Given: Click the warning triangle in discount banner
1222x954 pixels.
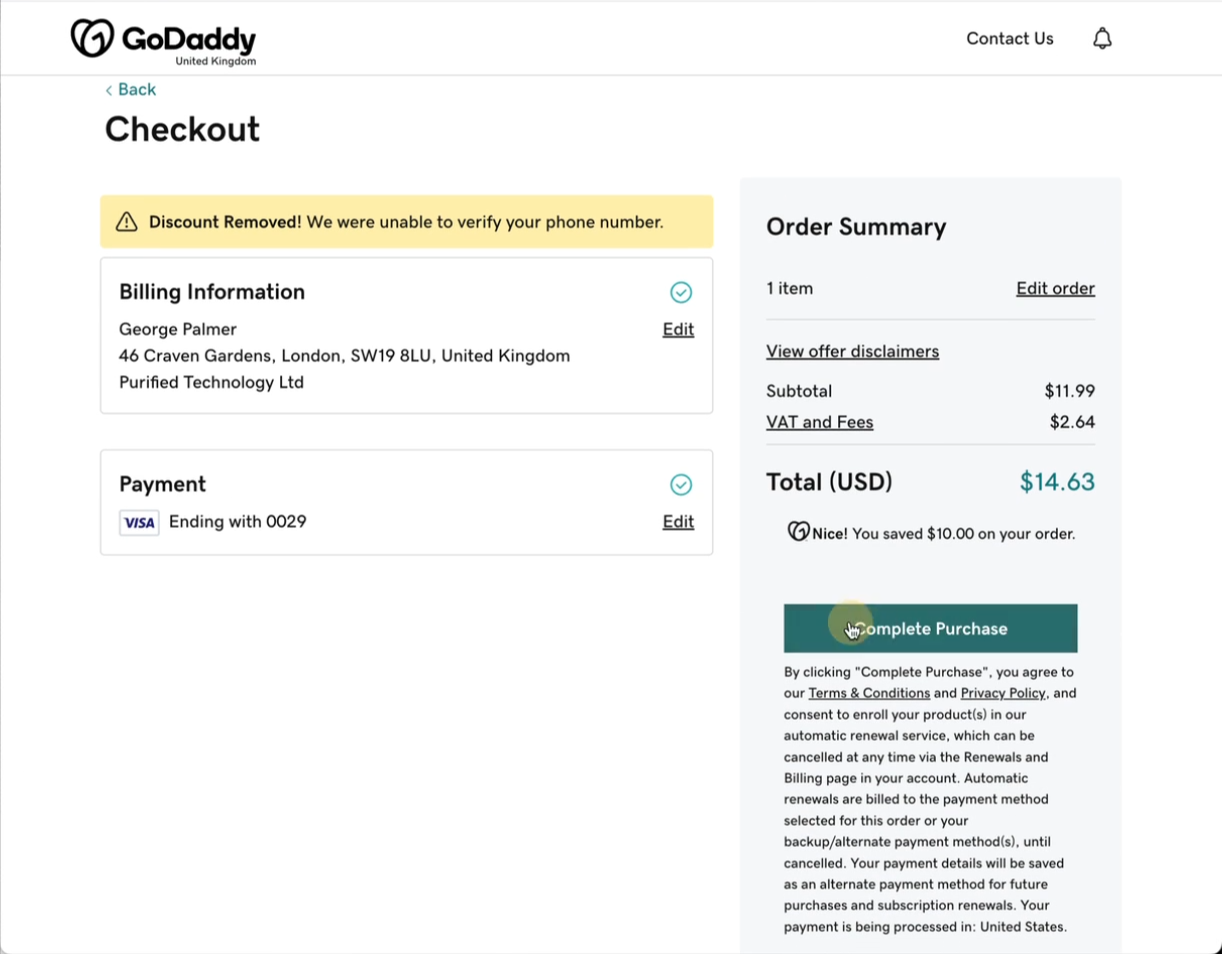Looking at the screenshot, I should [126, 222].
